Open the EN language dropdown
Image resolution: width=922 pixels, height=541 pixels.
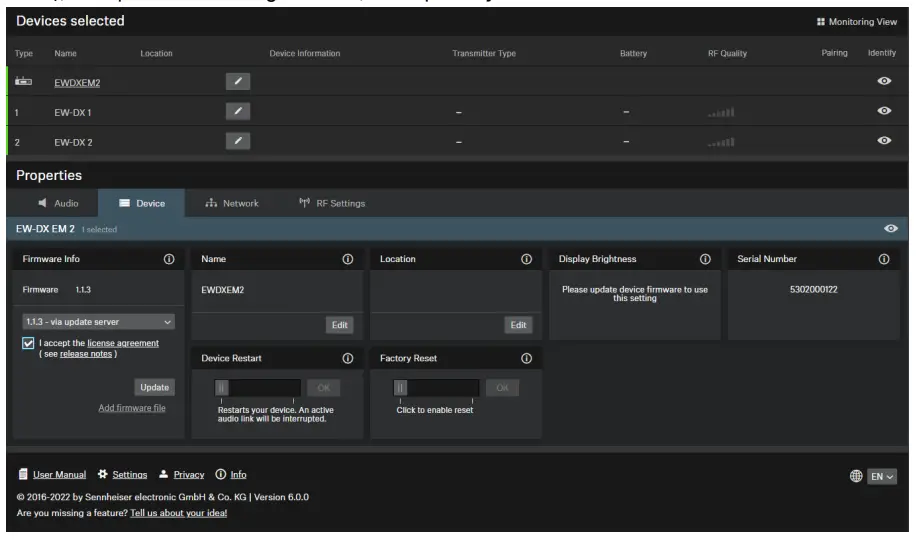[882, 477]
